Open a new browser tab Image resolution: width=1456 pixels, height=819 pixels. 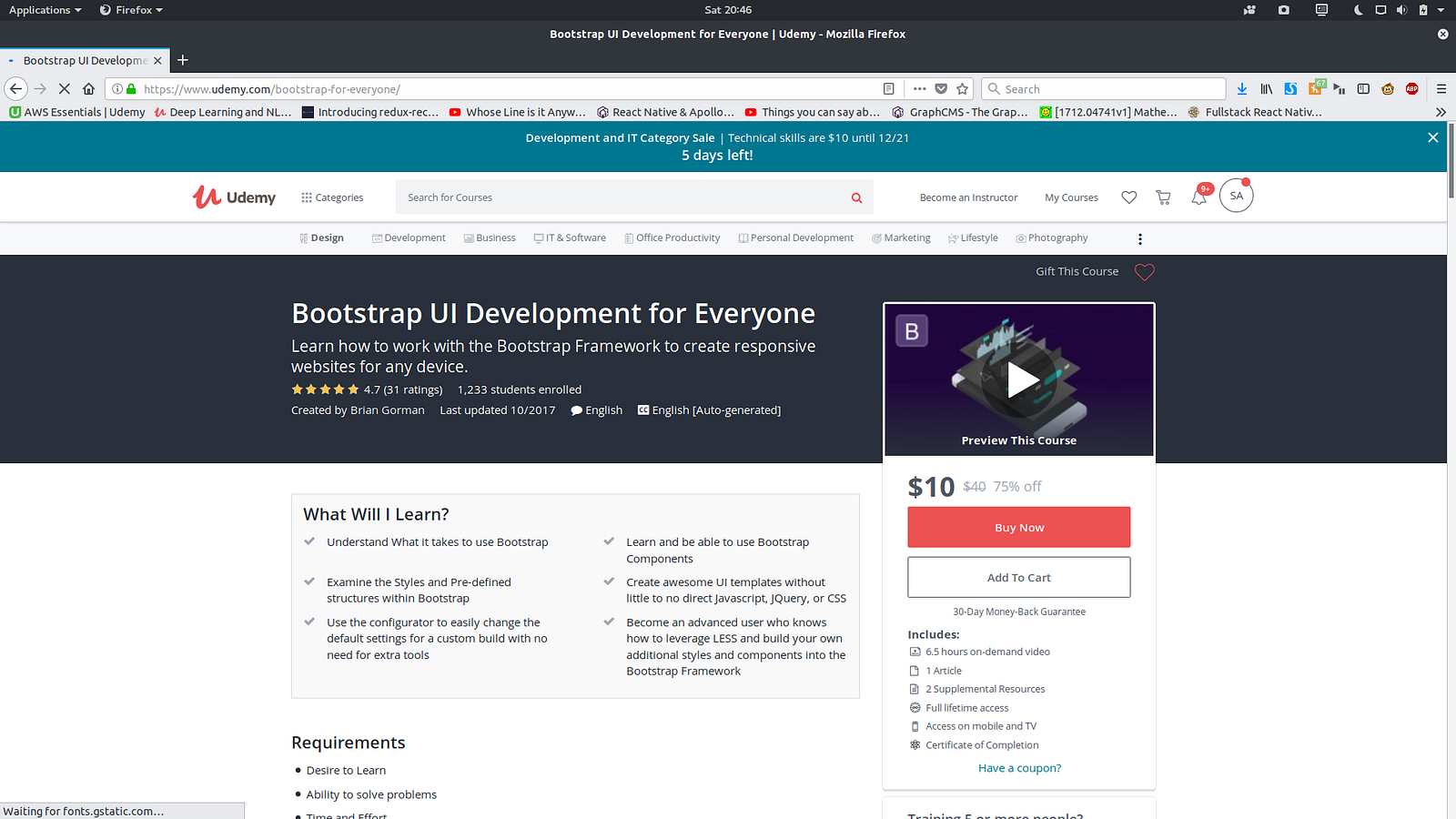(183, 60)
